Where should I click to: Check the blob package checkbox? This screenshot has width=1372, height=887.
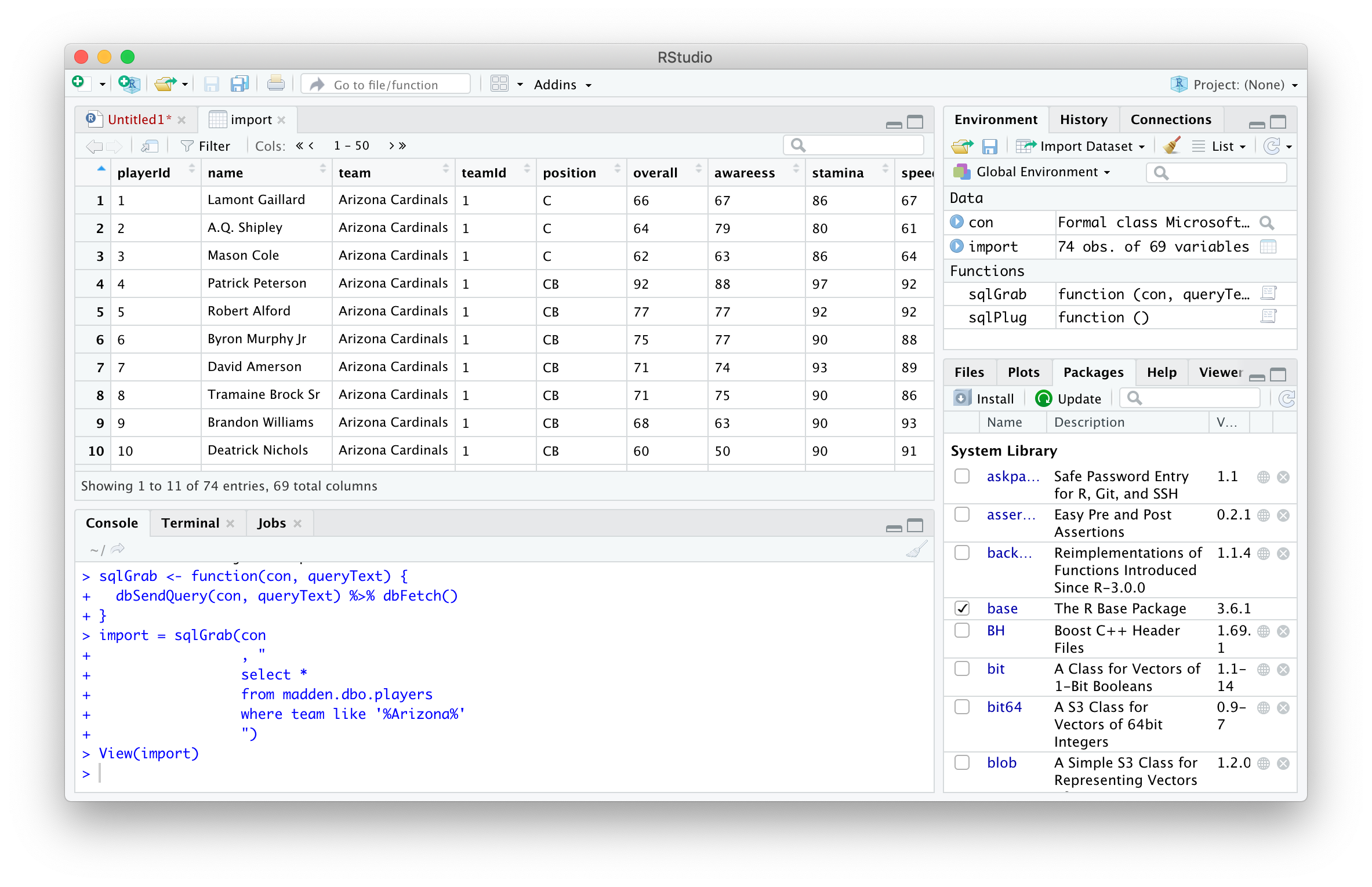click(x=962, y=763)
